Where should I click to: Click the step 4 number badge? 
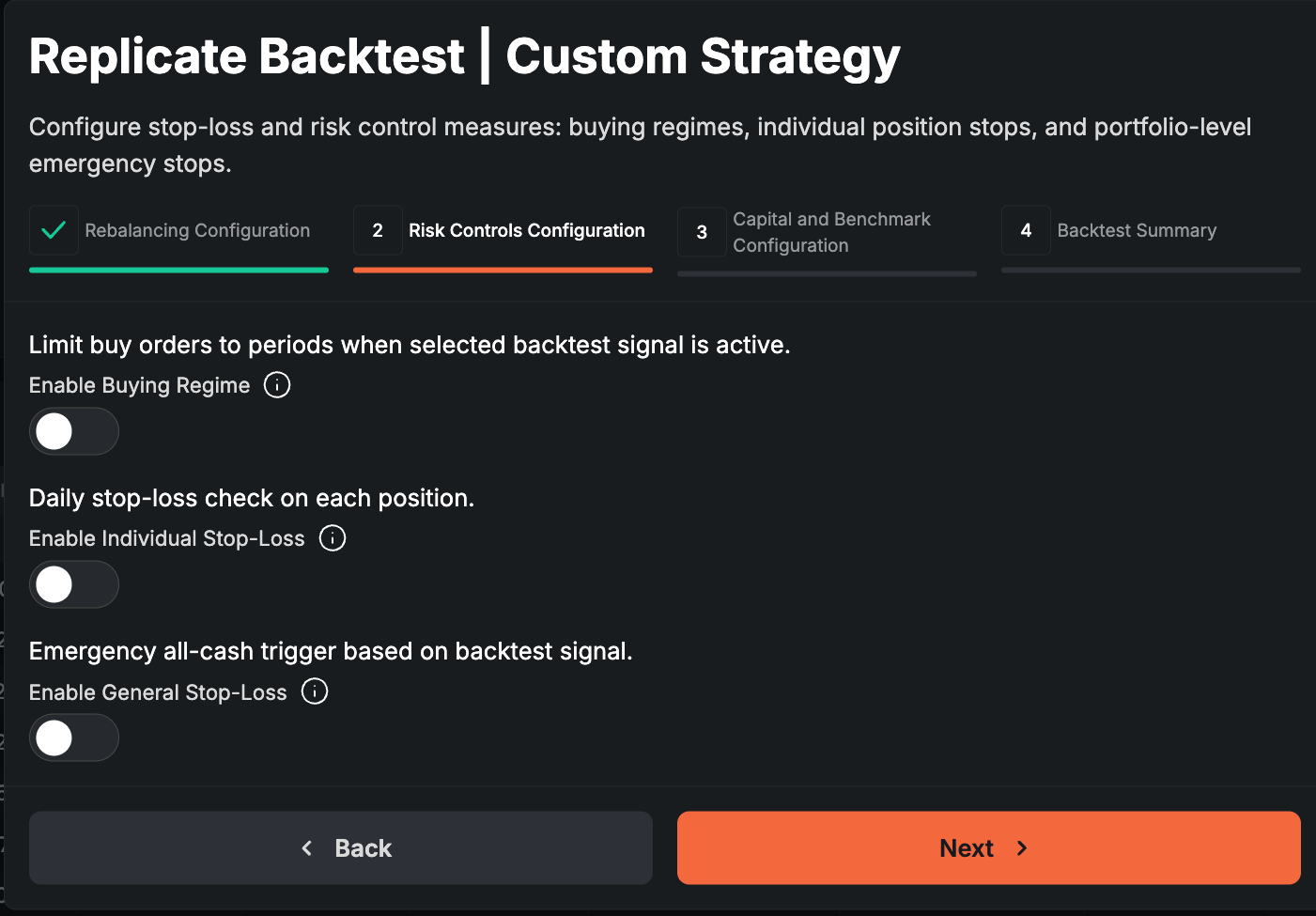1026,230
